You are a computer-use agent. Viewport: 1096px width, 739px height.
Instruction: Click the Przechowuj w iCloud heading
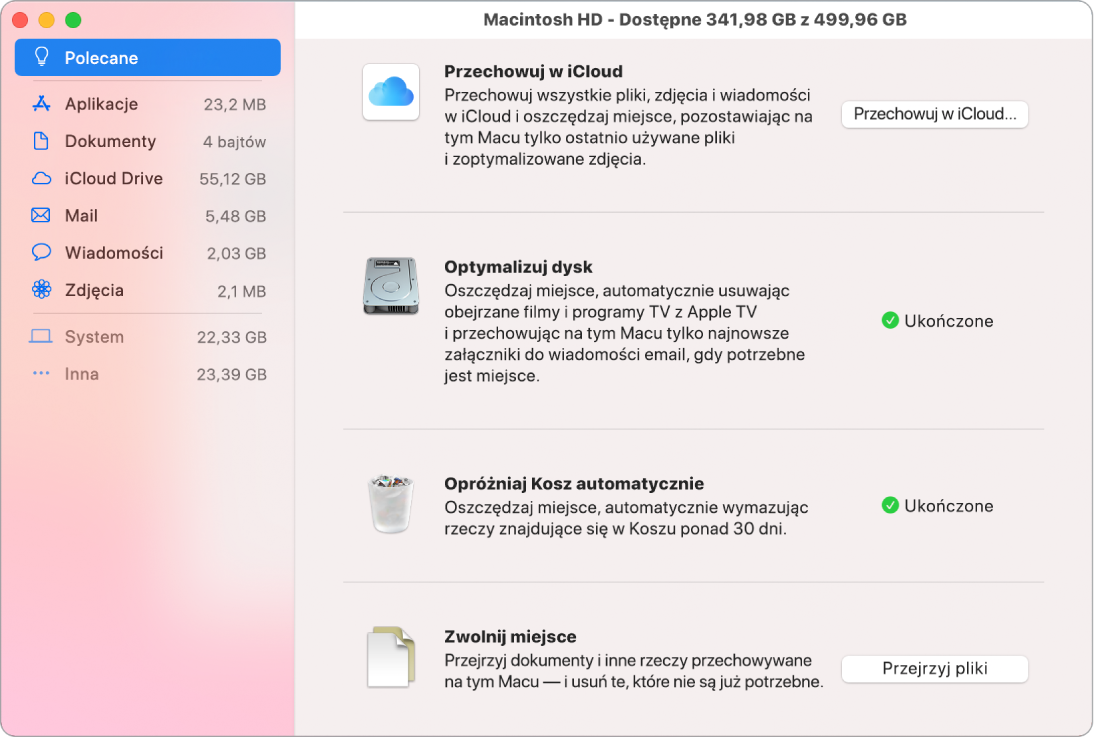click(533, 71)
